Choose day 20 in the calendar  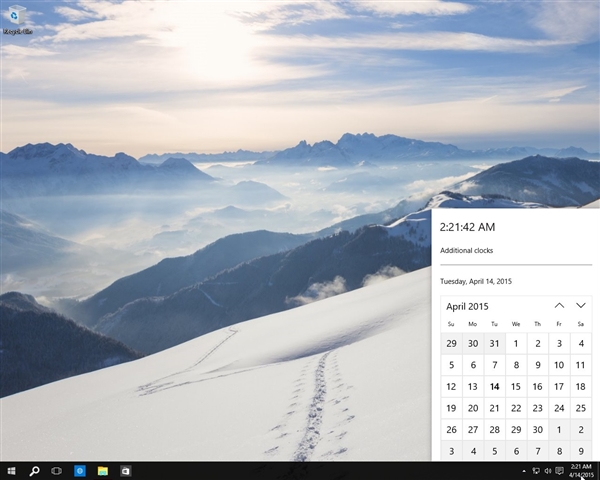473,408
